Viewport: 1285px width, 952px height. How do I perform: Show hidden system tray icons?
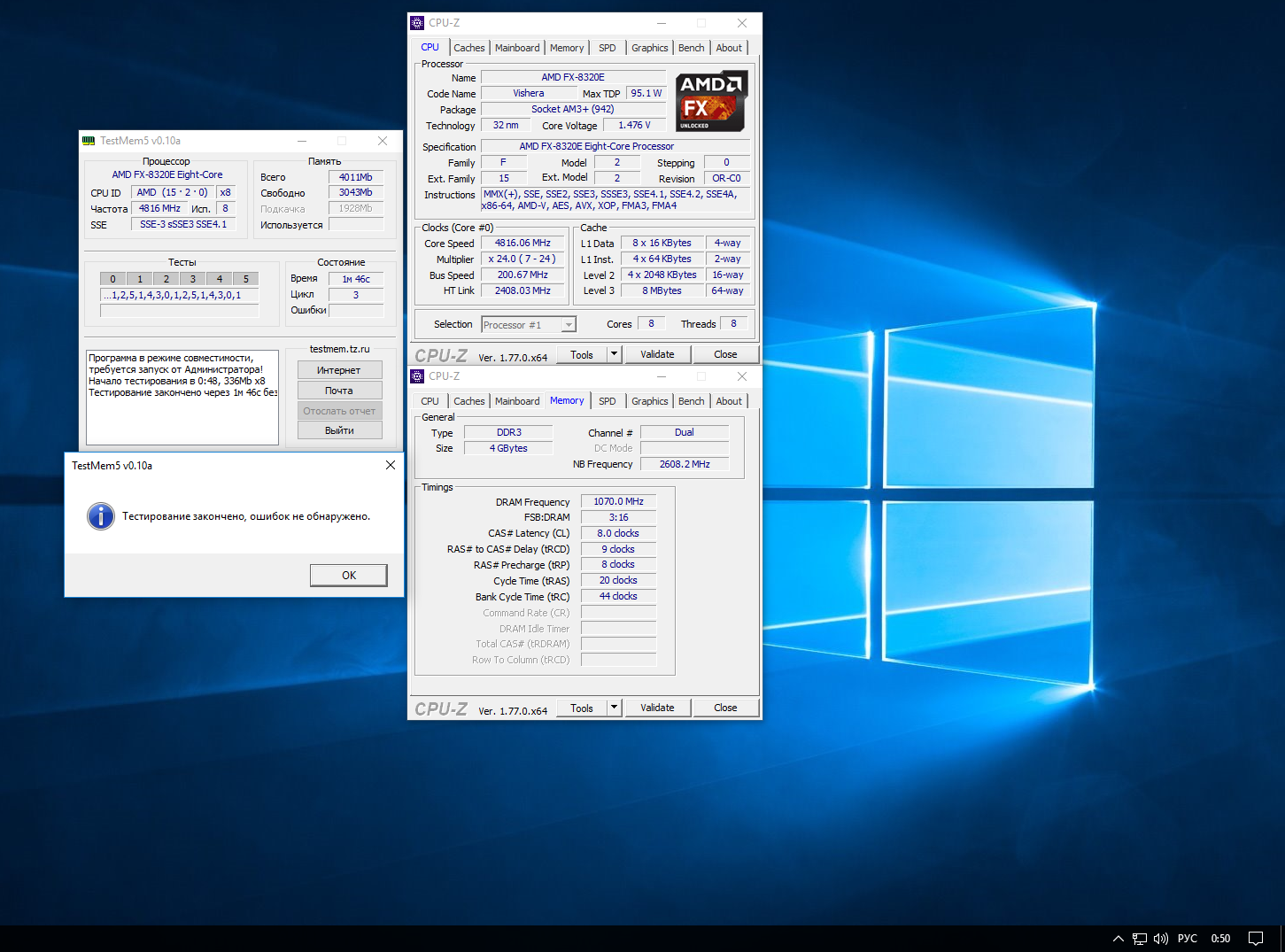tap(1118, 939)
